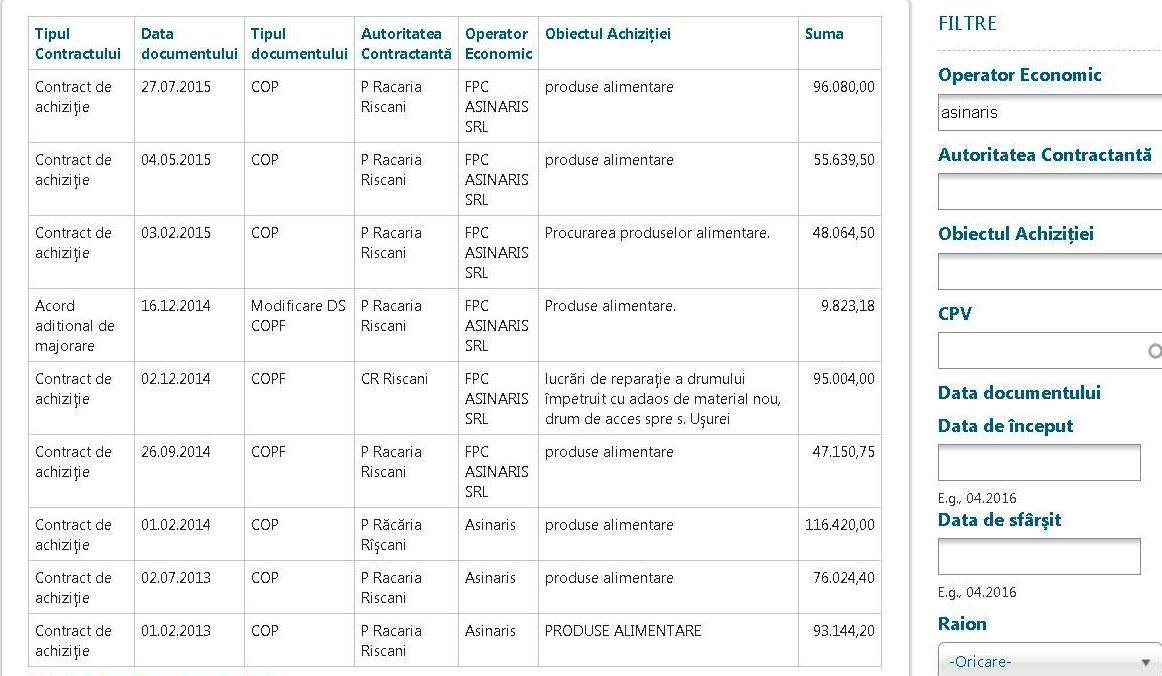Select the PRODUSE ALIMENTARE uppercase cell
Screen dimensions: 1162x676
(x=623, y=631)
